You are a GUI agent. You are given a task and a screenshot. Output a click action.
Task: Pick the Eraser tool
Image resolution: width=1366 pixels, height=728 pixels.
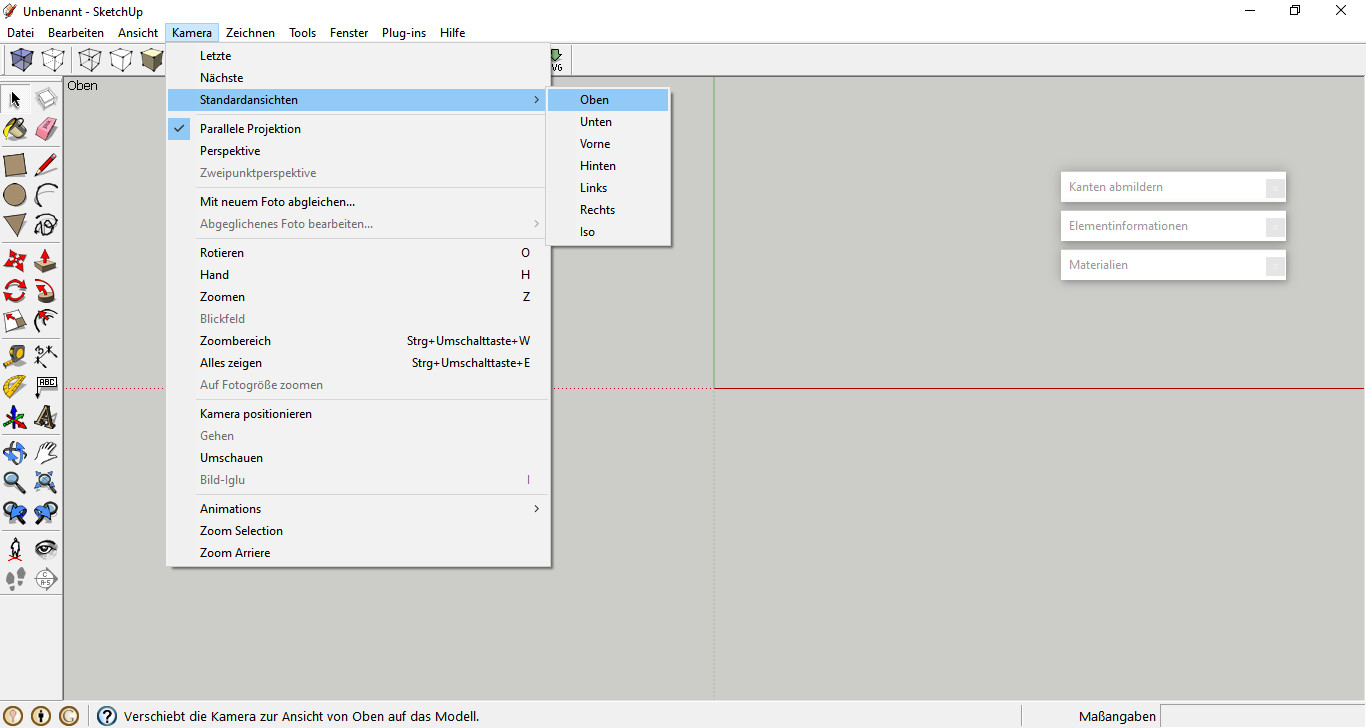pyautogui.click(x=46, y=130)
